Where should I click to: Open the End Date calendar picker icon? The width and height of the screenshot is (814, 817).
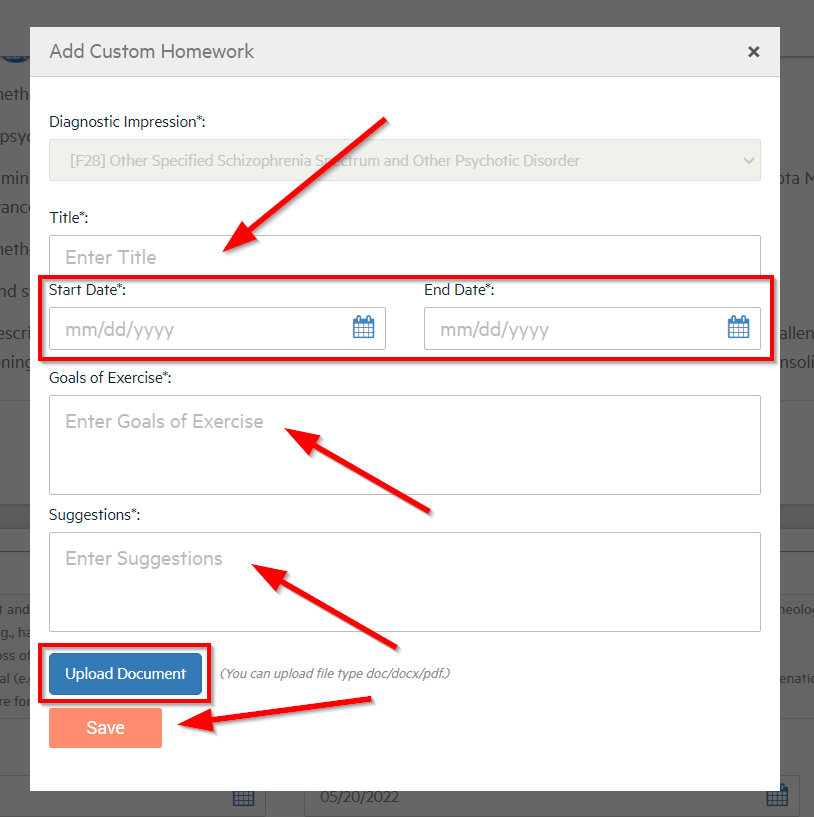coord(738,327)
